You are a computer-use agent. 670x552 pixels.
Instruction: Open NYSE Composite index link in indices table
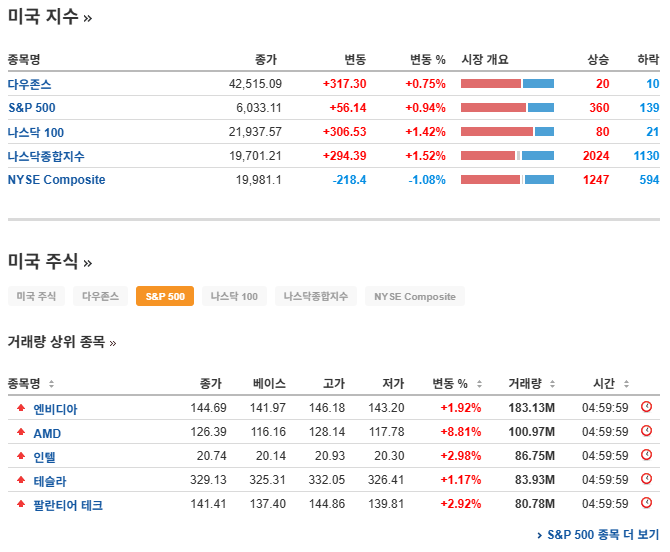point(56,179)
